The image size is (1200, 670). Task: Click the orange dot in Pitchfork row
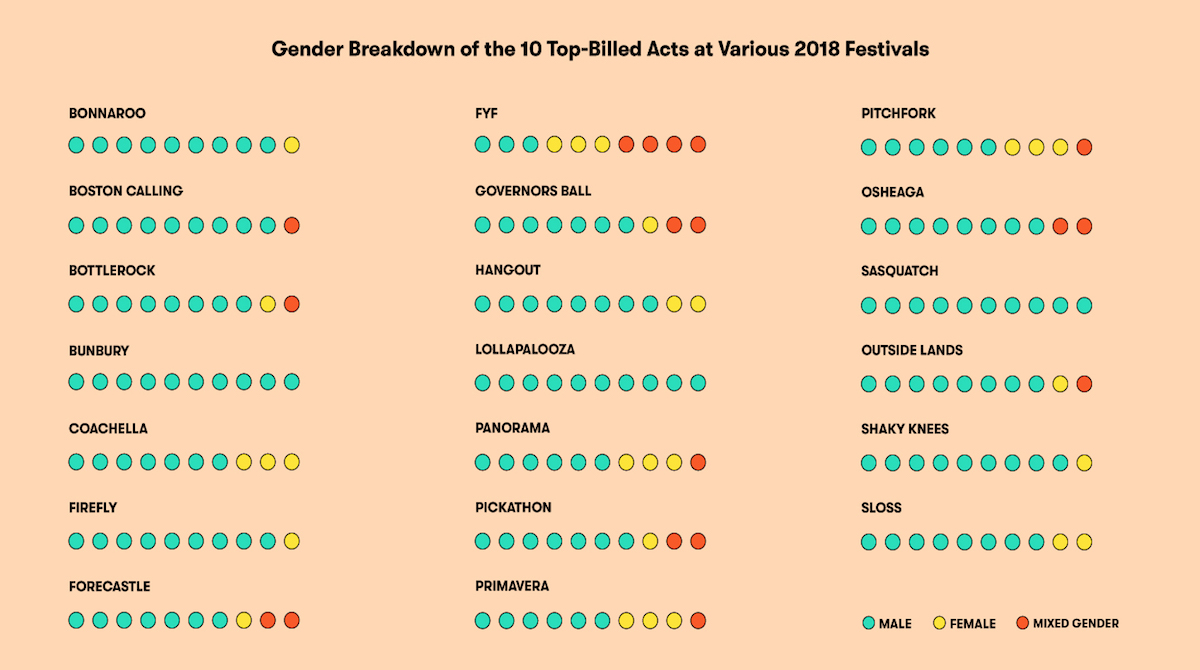pyautogui.click(x=1084, y=147)
